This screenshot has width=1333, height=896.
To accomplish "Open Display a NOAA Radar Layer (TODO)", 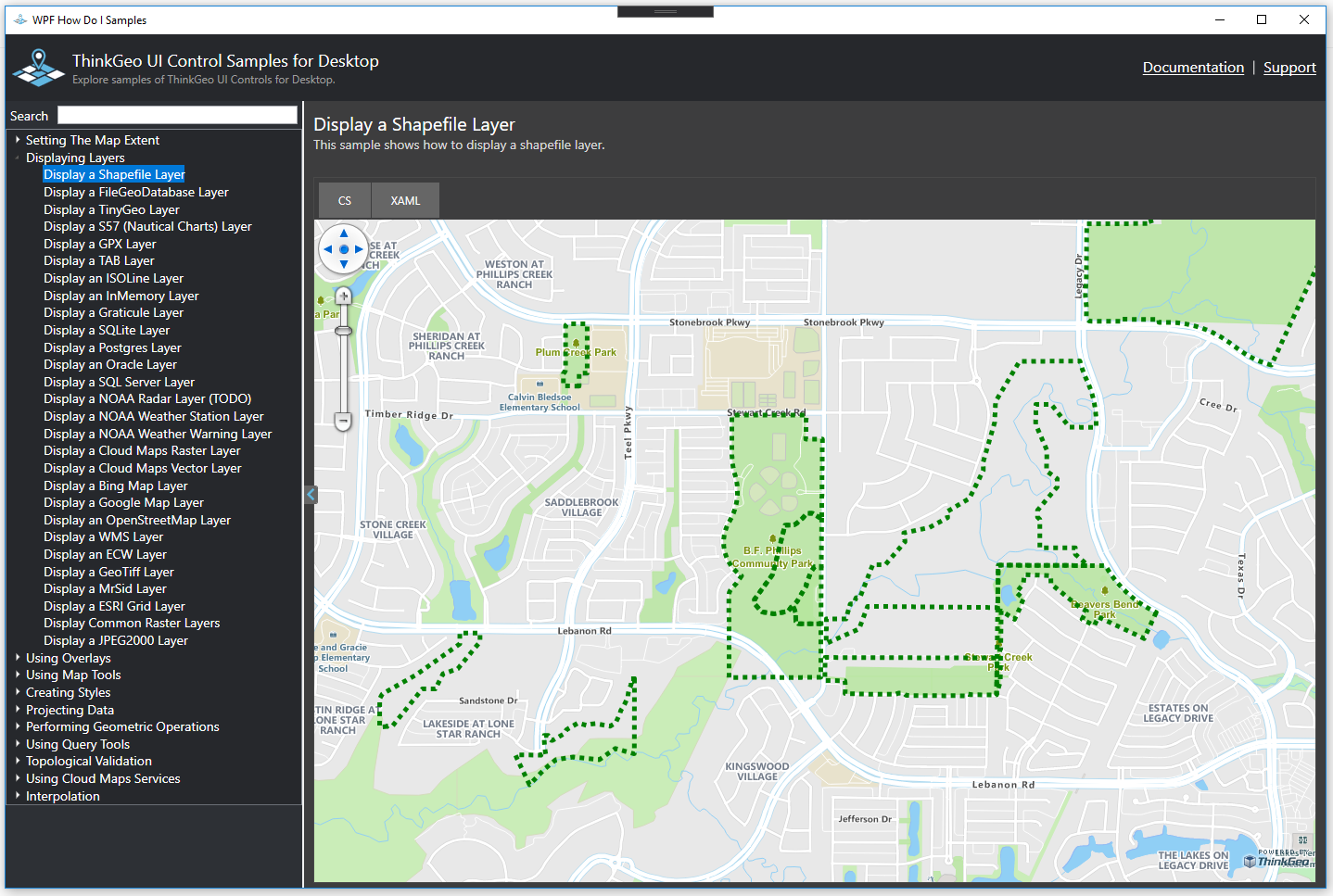I will pos(147,398).
